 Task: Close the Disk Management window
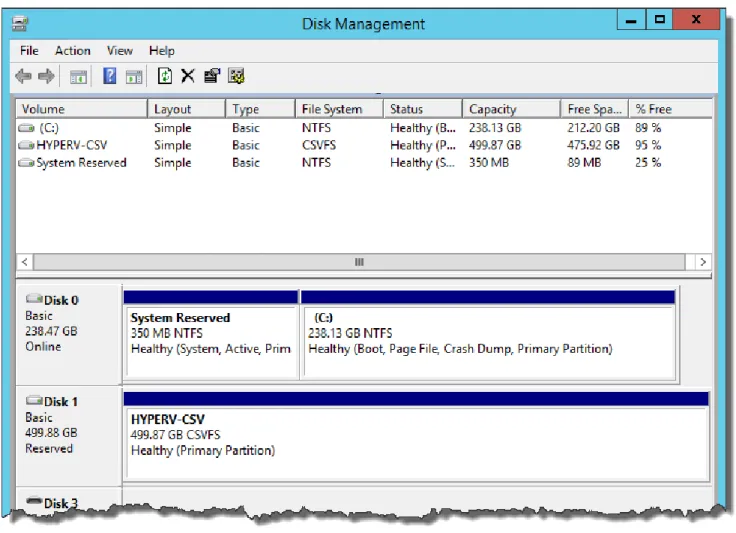(x=696, y=20)
